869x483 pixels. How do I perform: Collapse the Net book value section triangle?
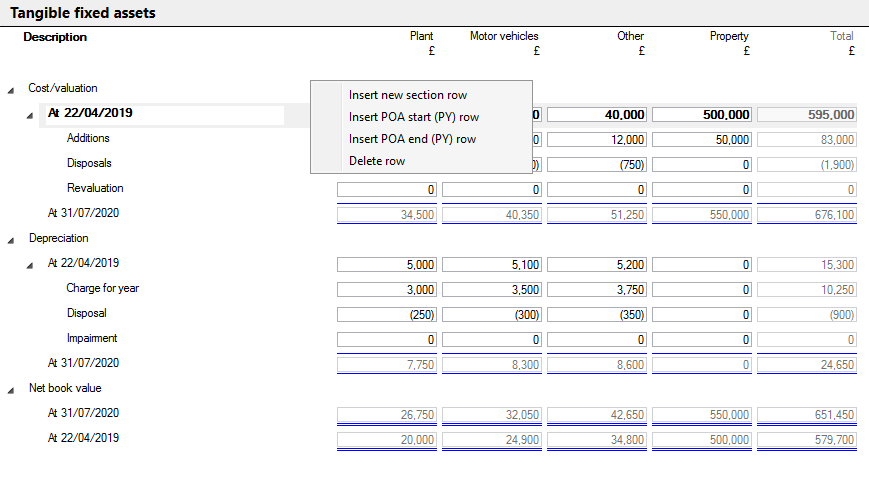click(11, 390)
